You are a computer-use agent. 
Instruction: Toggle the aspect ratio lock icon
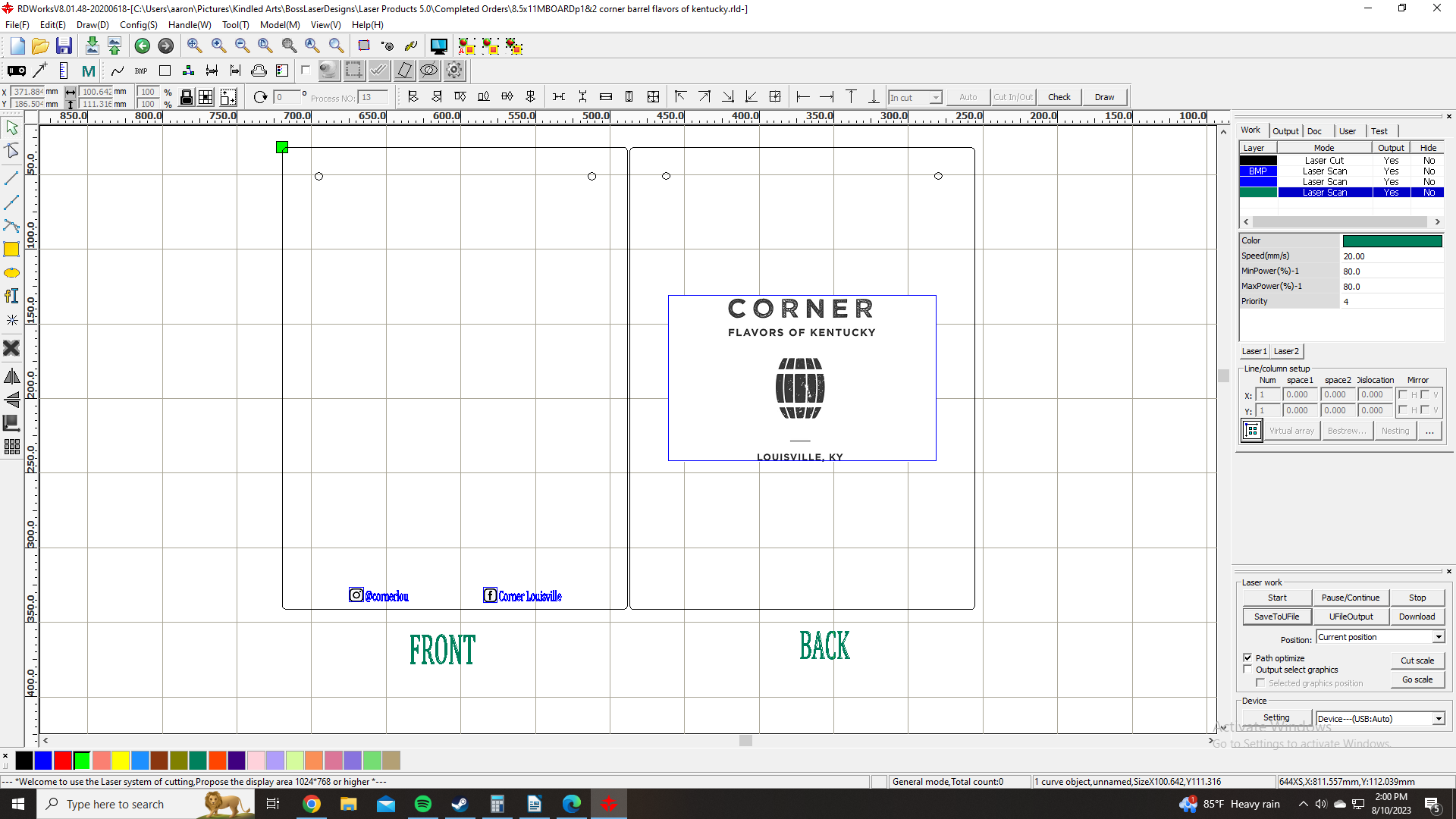point(186,97)
